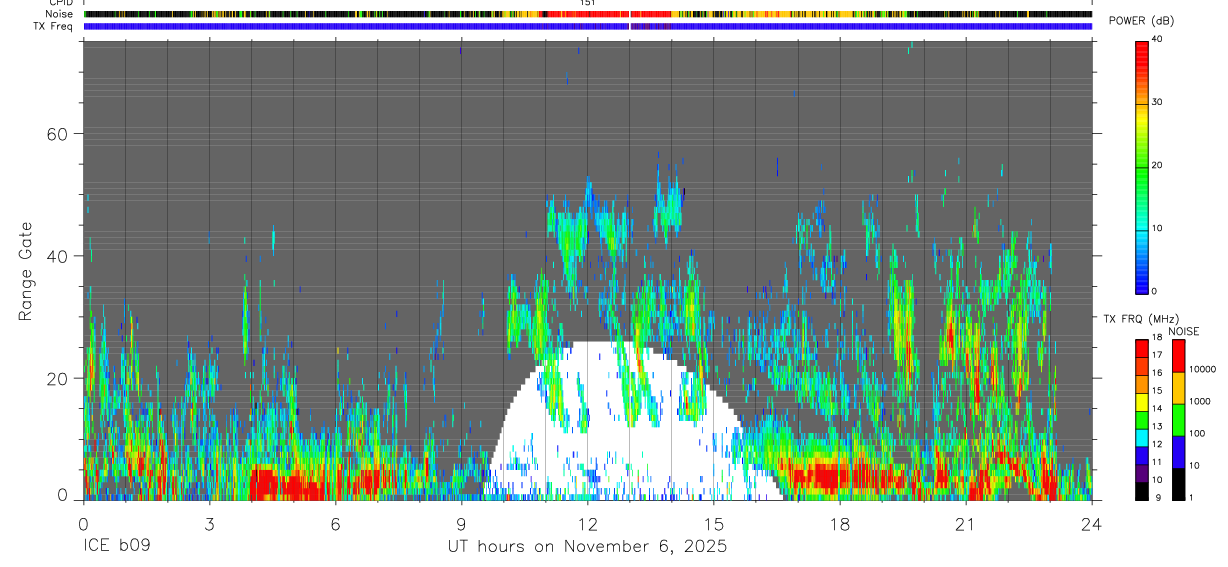The image size is (1228, 567).
Task: Click the 3 hour tick on UT axis
Action: click(x=209, y=524)
